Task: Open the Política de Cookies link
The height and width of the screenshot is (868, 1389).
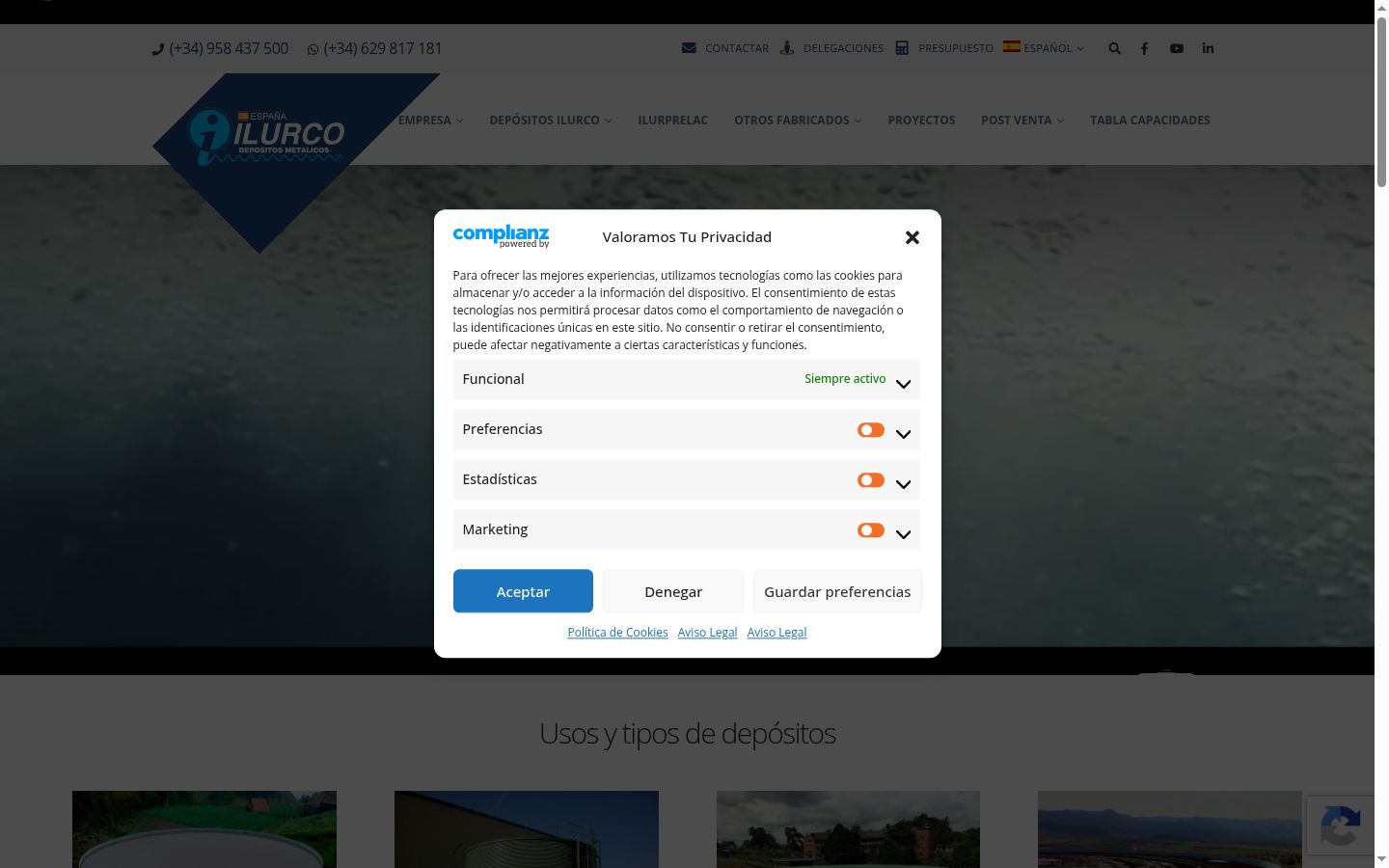Action: pyautogui.click(x=617, y=633)
